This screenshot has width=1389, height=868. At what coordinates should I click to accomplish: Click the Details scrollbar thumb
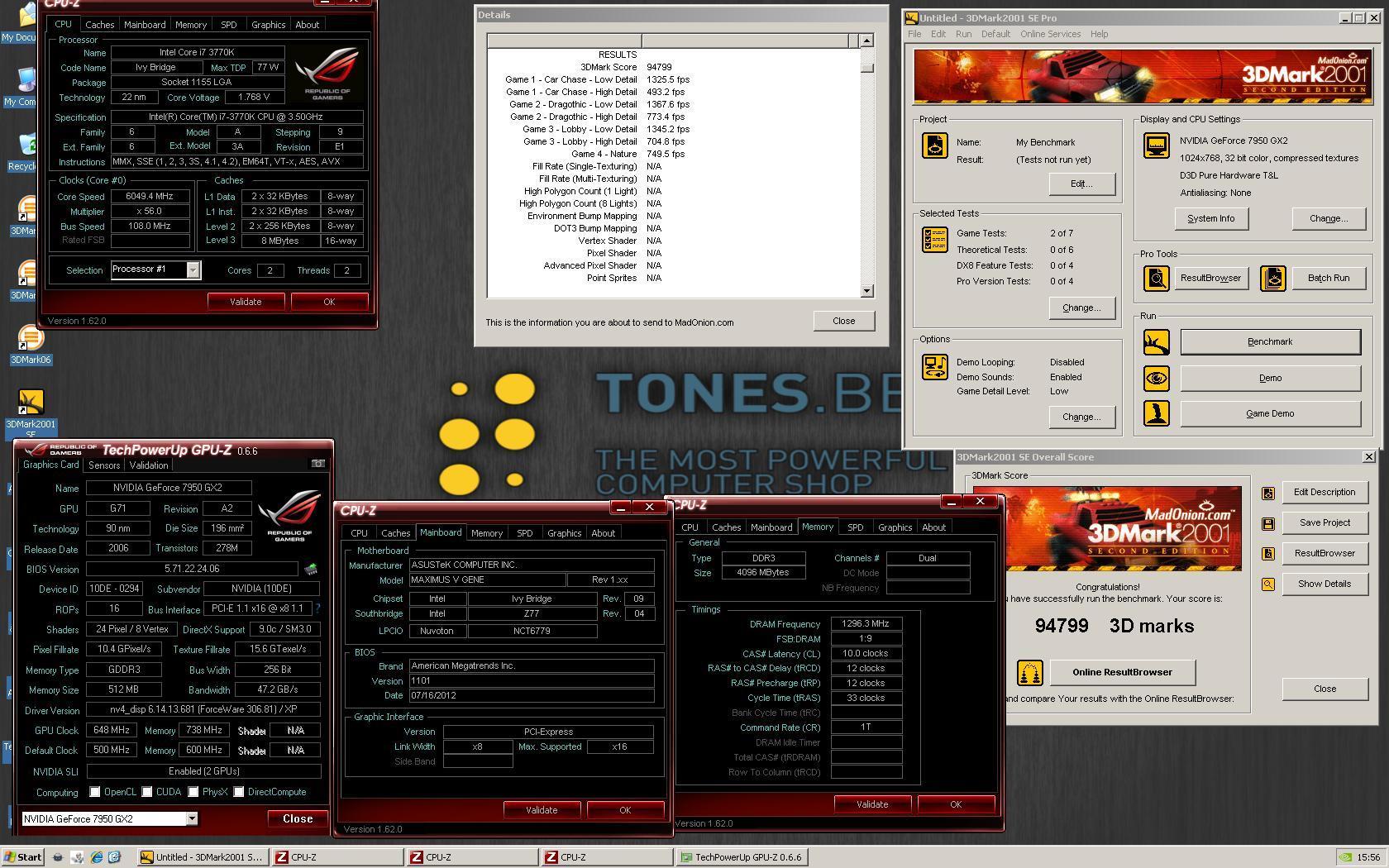coord(866,68)
